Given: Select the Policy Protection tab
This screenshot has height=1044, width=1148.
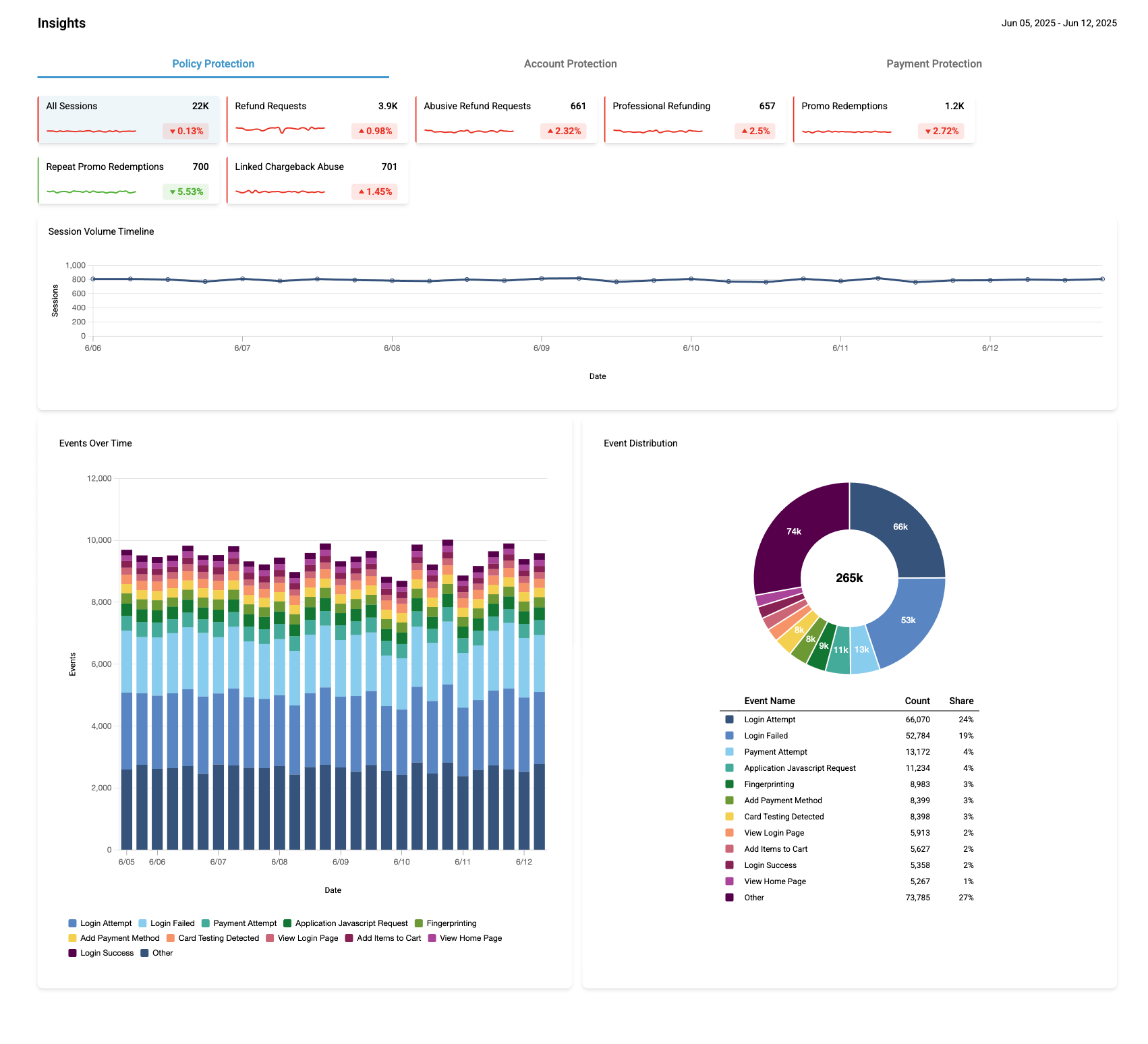Looking at the screenshot, I should click(213, 64).
